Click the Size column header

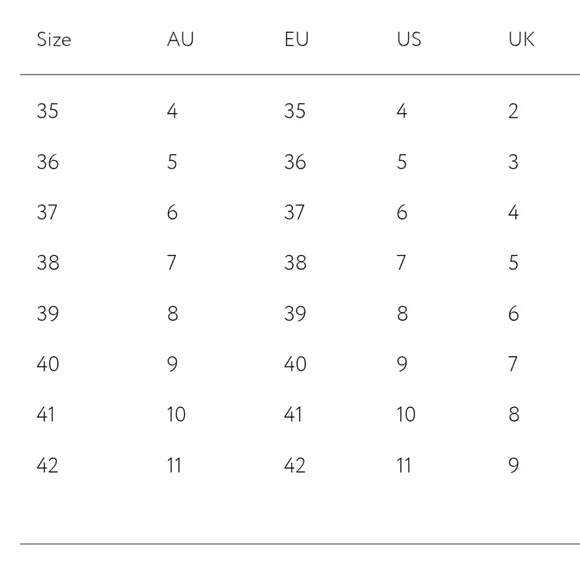54,39
